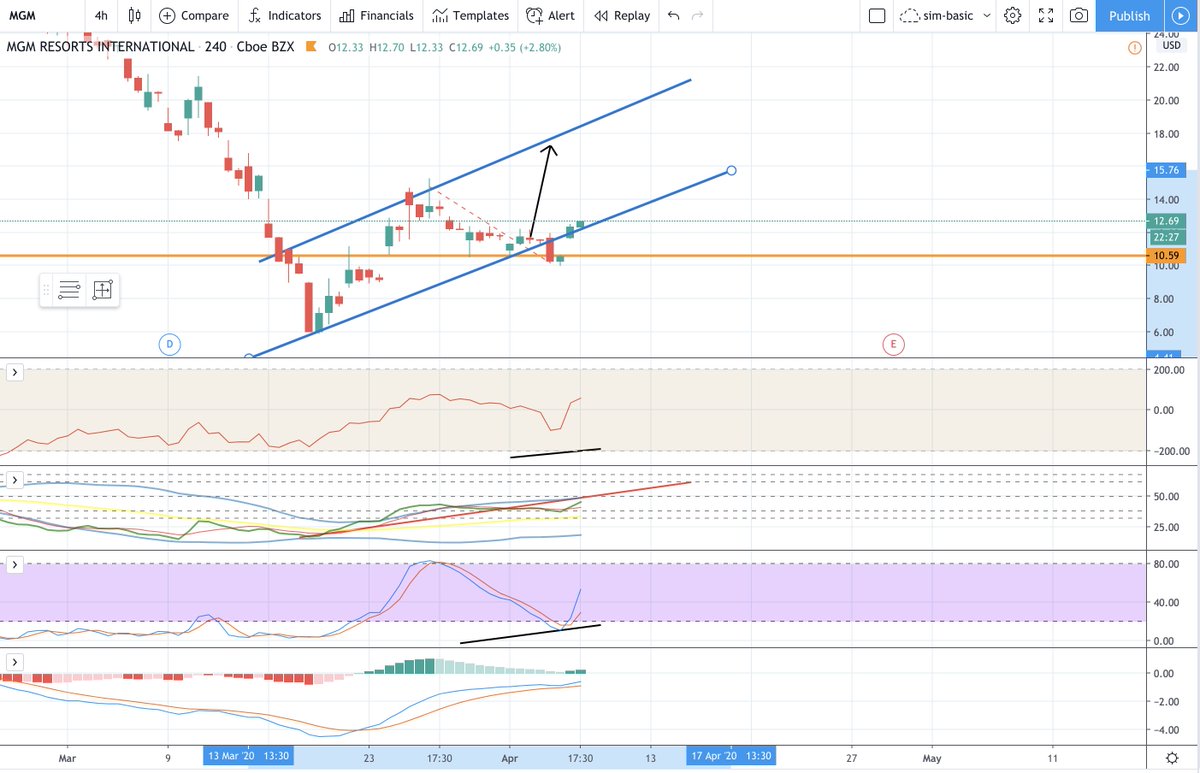Click the settings icon in floating drawing toolbar
Viewport: 1200px width, 773px height.
(x=102, y=291)
